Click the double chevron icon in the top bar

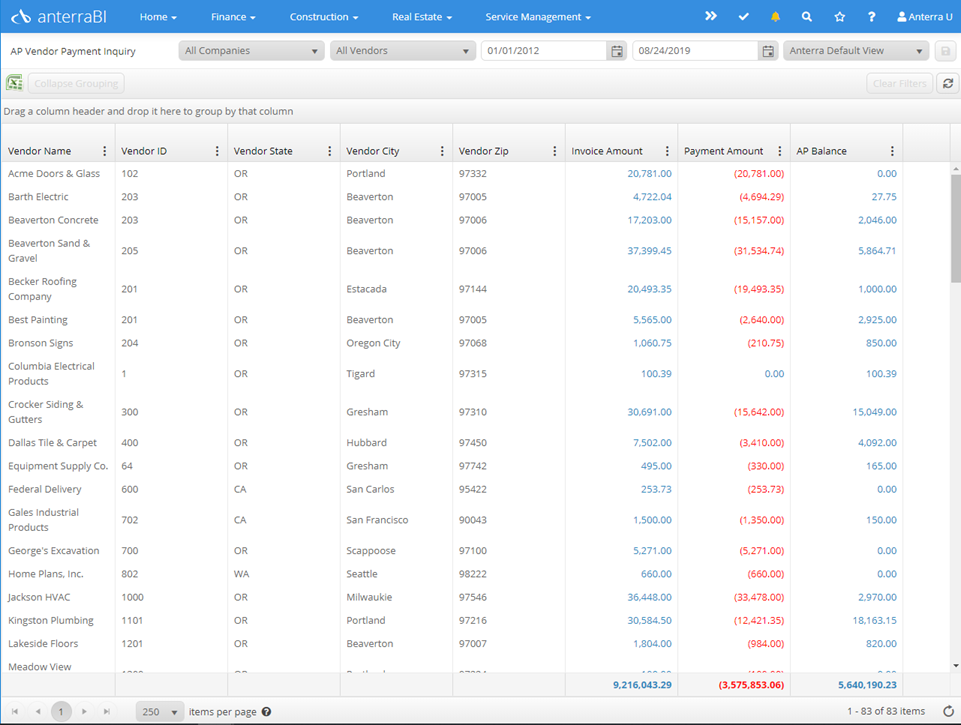(711, 17)
